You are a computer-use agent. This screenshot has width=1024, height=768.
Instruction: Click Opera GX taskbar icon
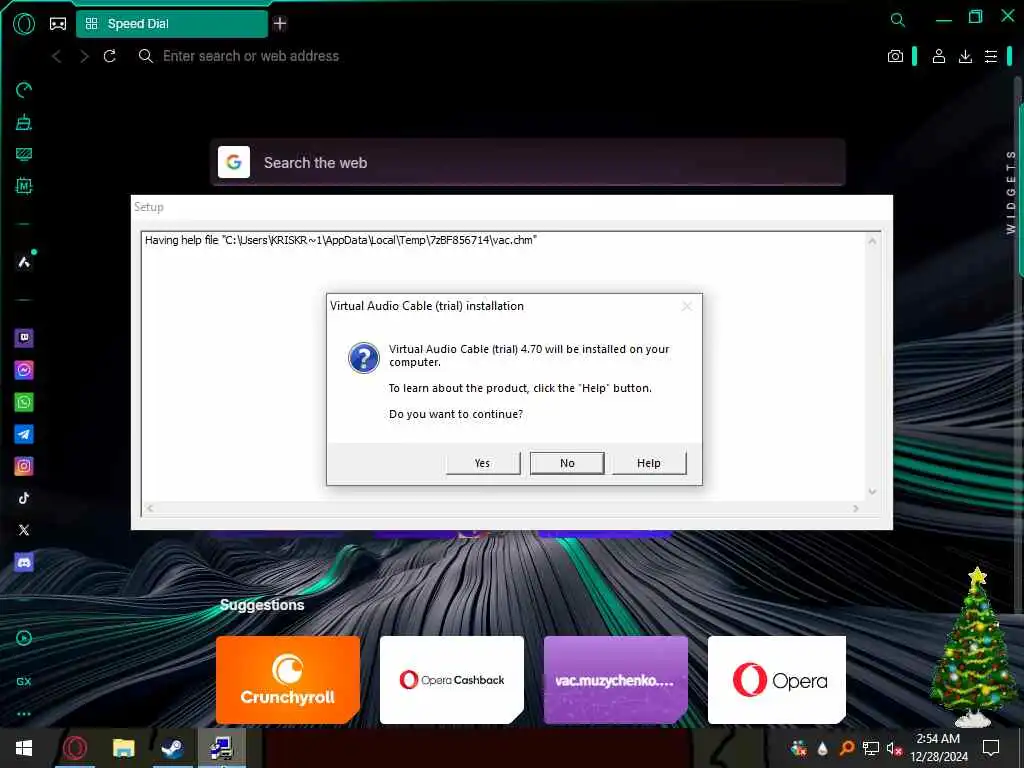tap(74, 748)
